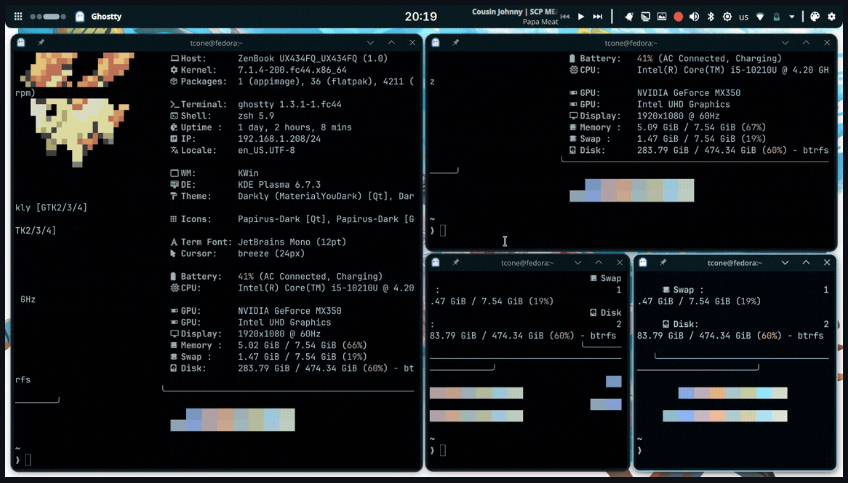
Task: Play the Cousin Johnny media track
Action: 581,17
